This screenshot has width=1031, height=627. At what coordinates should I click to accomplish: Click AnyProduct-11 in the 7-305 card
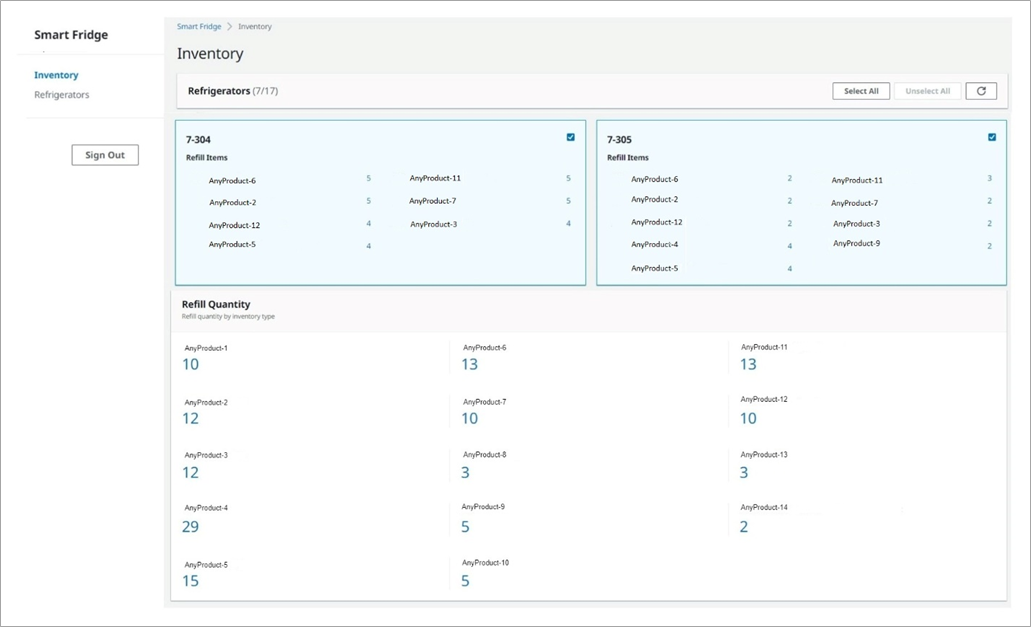point(857,181)
